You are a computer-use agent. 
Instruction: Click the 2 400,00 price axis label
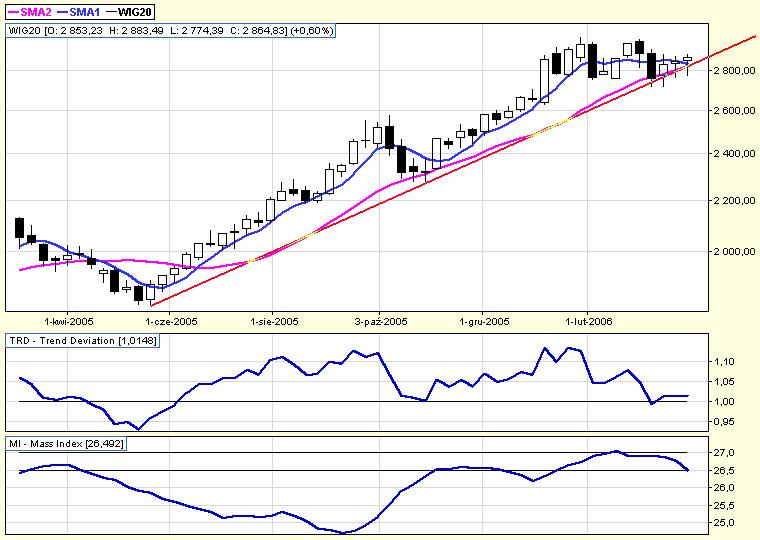point(734,154)
